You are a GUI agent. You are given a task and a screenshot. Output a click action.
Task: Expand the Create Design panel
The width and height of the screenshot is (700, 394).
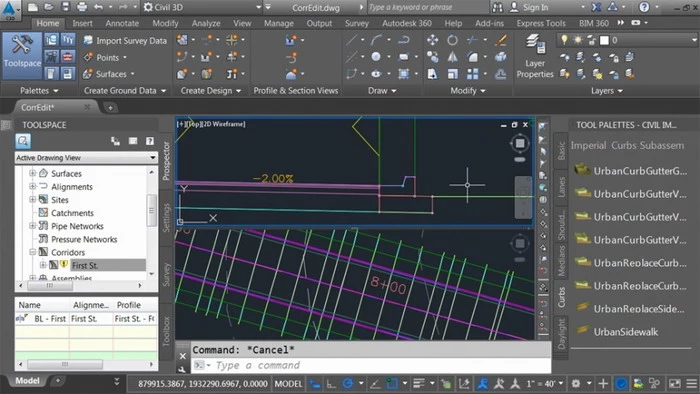pyautogui.click(x=211, y=91)
